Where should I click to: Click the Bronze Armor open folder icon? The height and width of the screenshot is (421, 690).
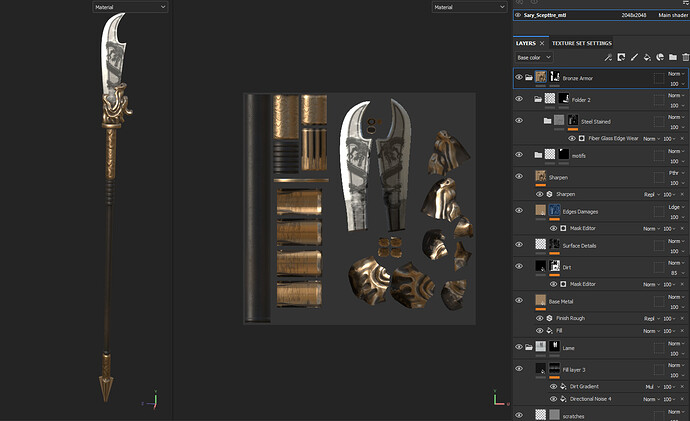(x=529, y=77)
